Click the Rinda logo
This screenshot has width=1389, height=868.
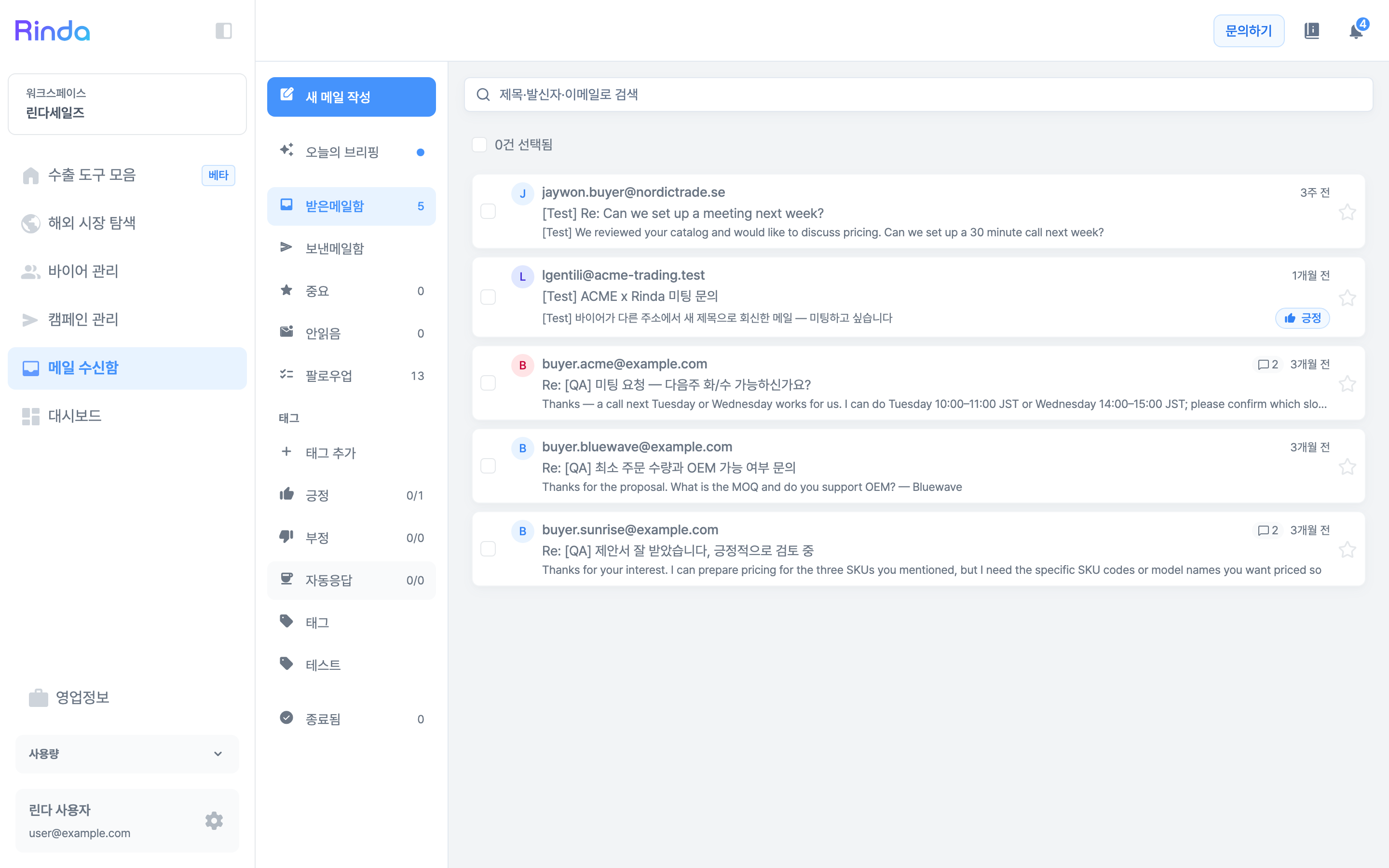tap(52, 30)
